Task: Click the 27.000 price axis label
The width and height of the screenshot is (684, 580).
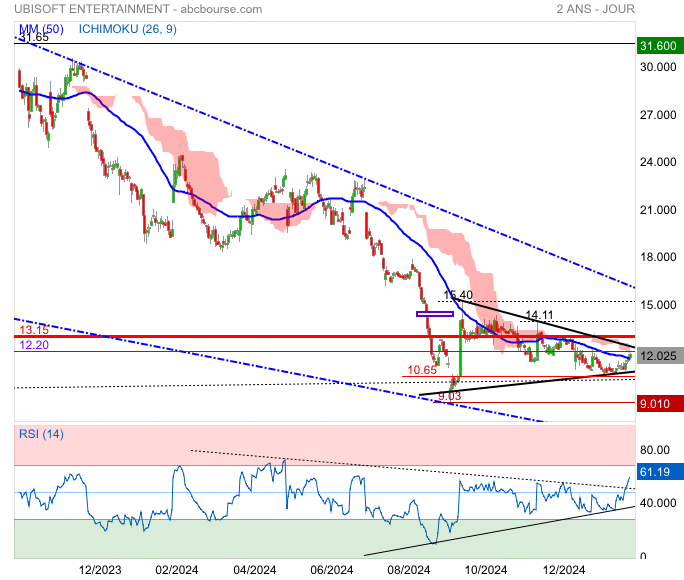Action: click(x=658, y=115)
